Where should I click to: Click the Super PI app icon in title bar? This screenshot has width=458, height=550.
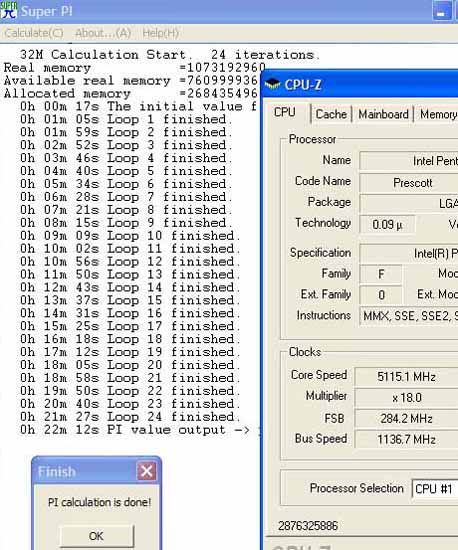8,11
